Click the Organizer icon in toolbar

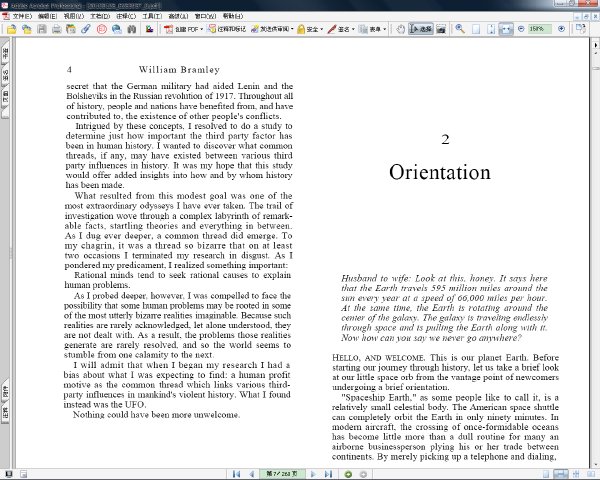click(x=71, y=29)
